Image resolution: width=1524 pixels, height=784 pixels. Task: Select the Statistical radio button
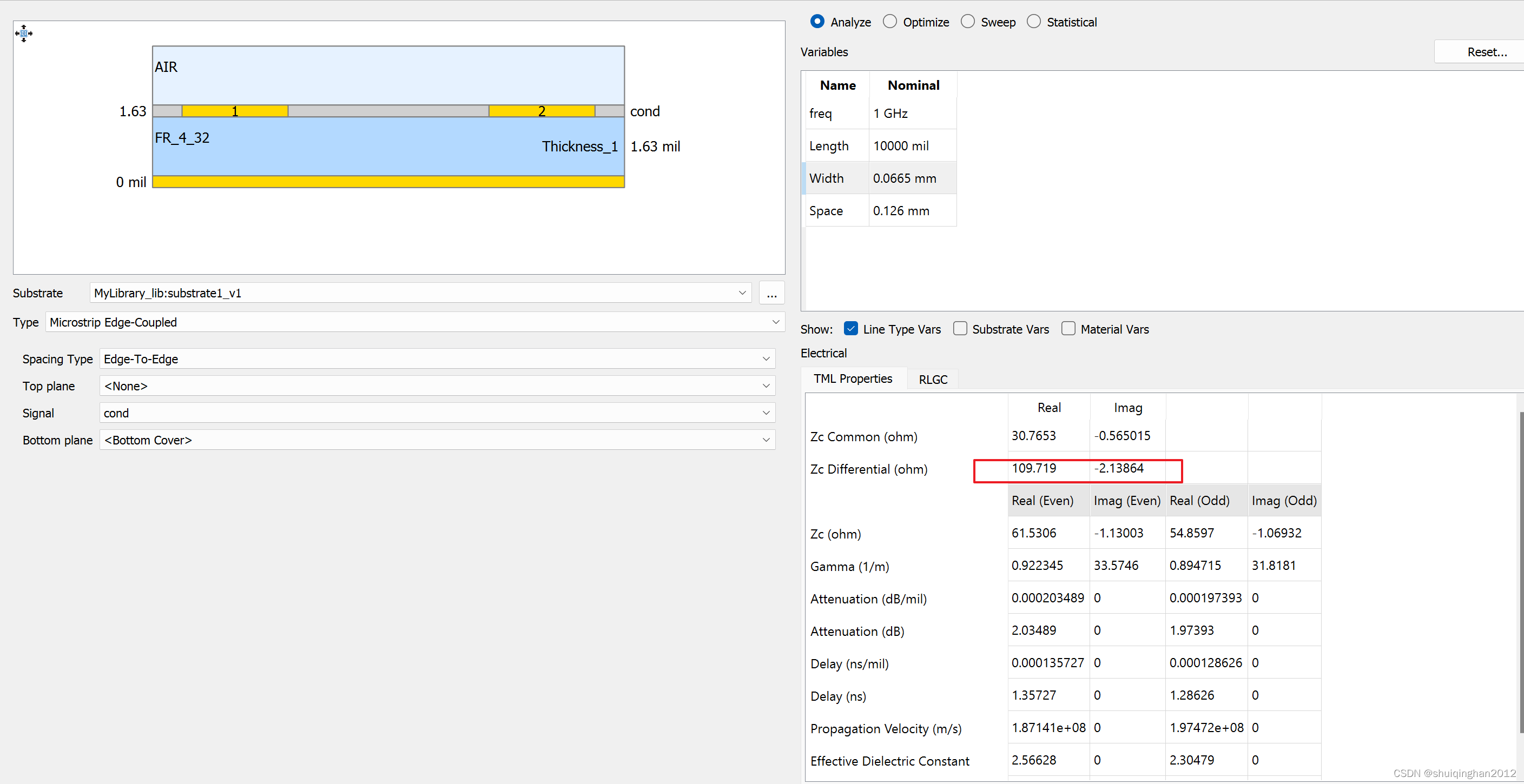point(1033,22)
